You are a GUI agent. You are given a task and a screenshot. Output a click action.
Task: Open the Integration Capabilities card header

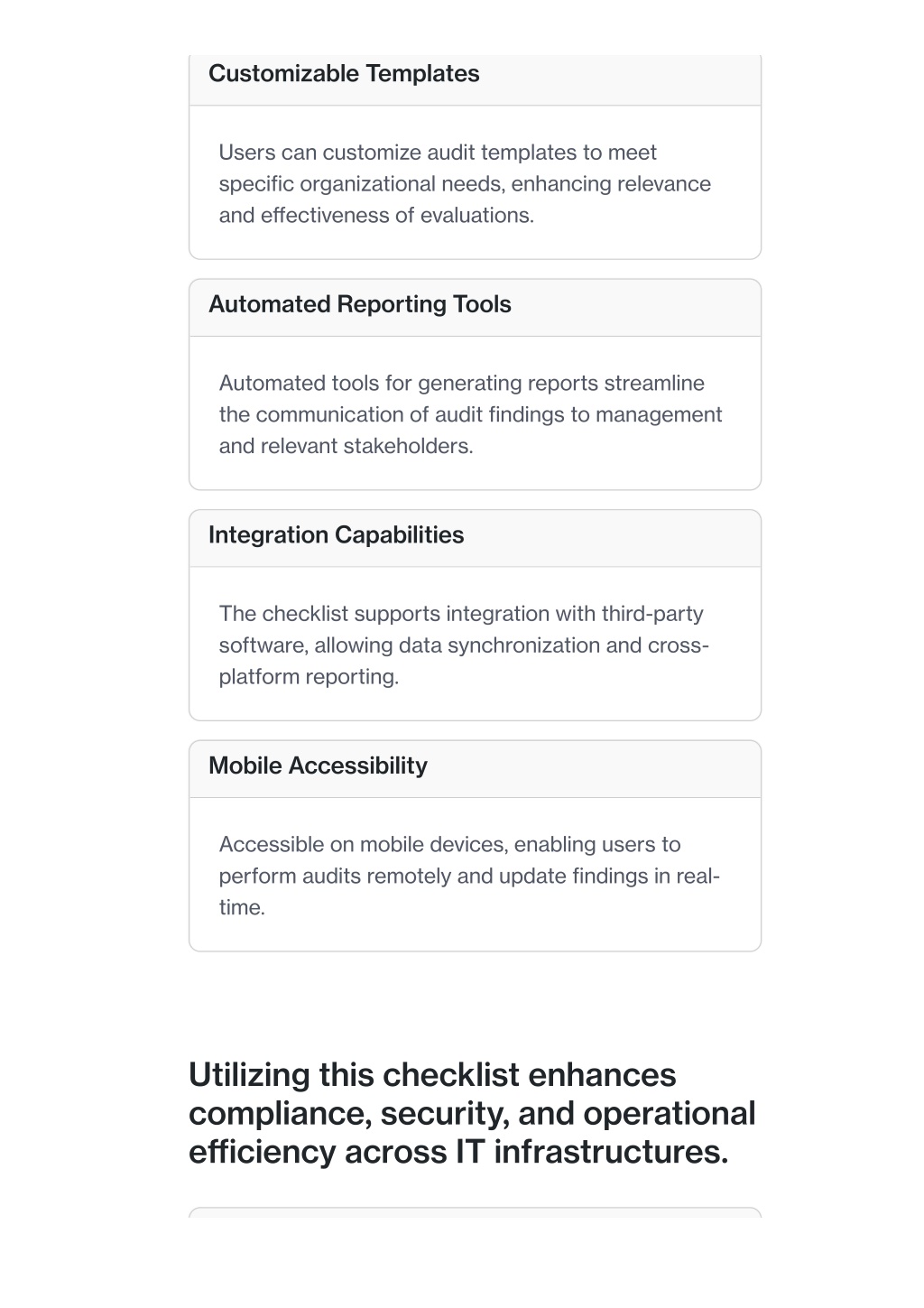[475, 538]
